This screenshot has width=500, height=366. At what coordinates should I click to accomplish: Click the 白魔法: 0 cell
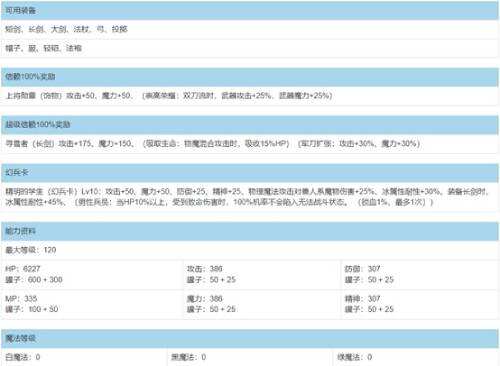84,357
